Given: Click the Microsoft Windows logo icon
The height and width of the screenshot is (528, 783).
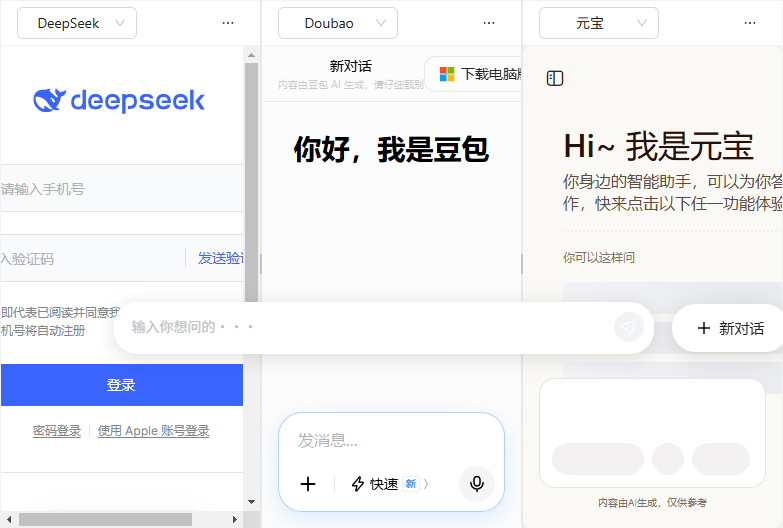Looking at the screenshot, I should 447,74.
